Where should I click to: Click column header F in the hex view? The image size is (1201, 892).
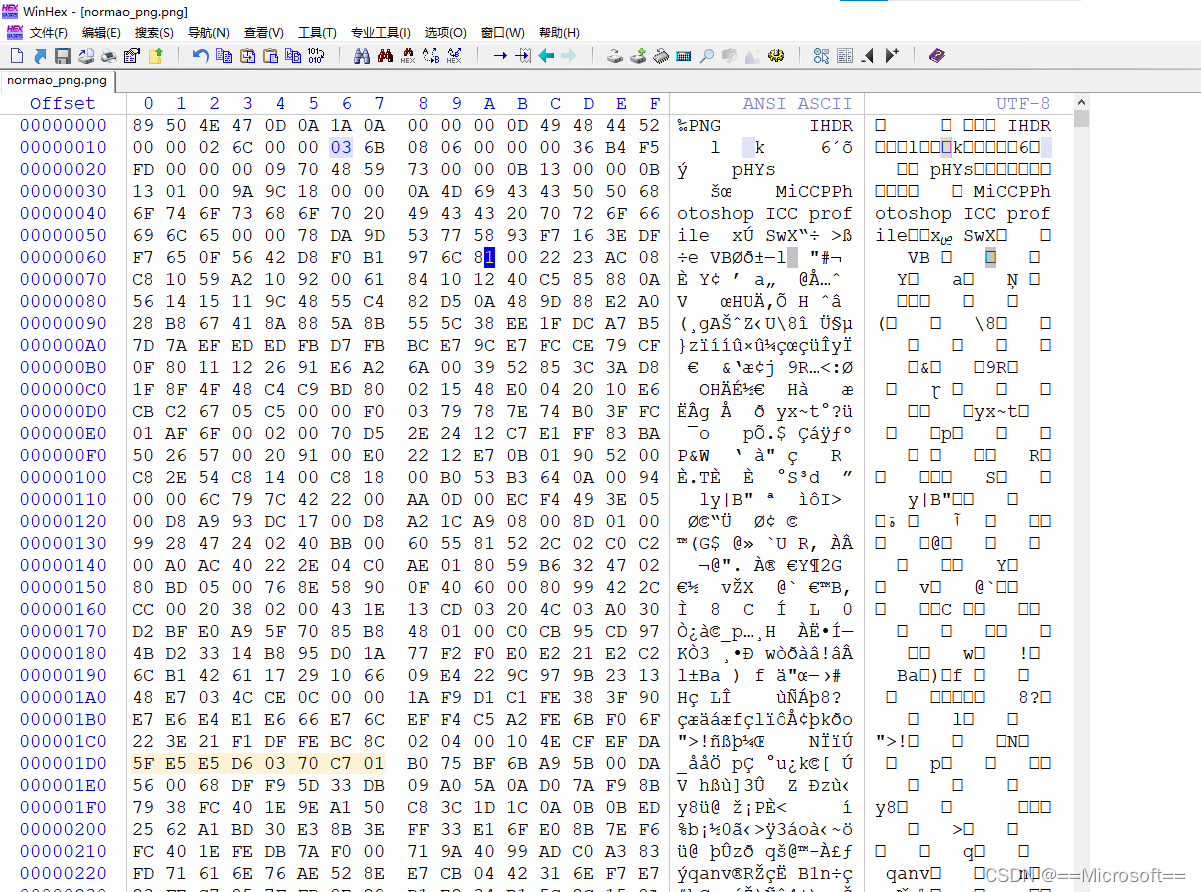[654, 103]
